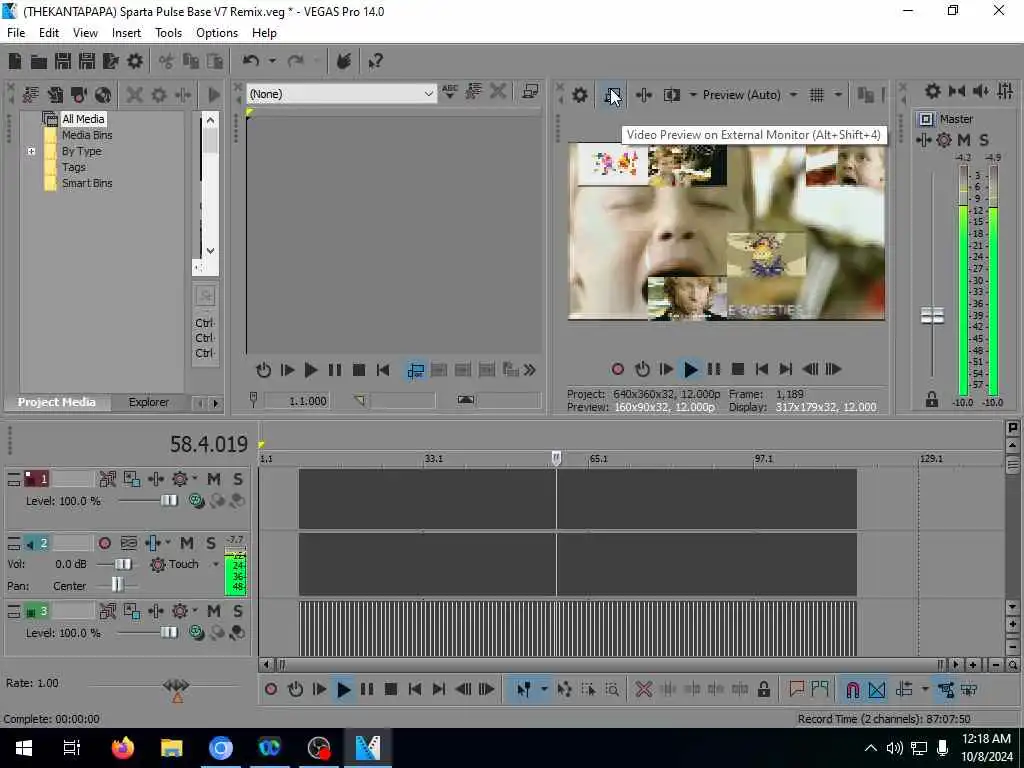The image size is (1024, 768).
Task: Click the 58.4.019 timecode display
Action: pos(209,444)
